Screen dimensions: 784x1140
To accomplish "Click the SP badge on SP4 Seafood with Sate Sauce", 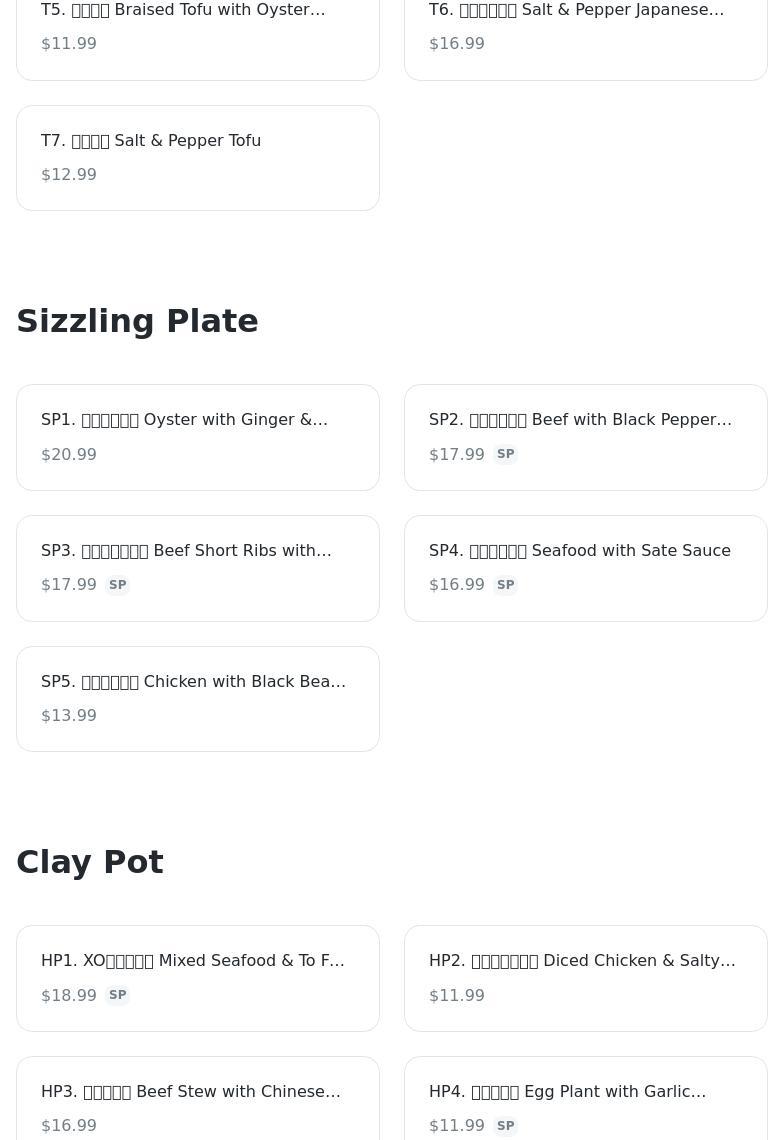I will point(505,585).
